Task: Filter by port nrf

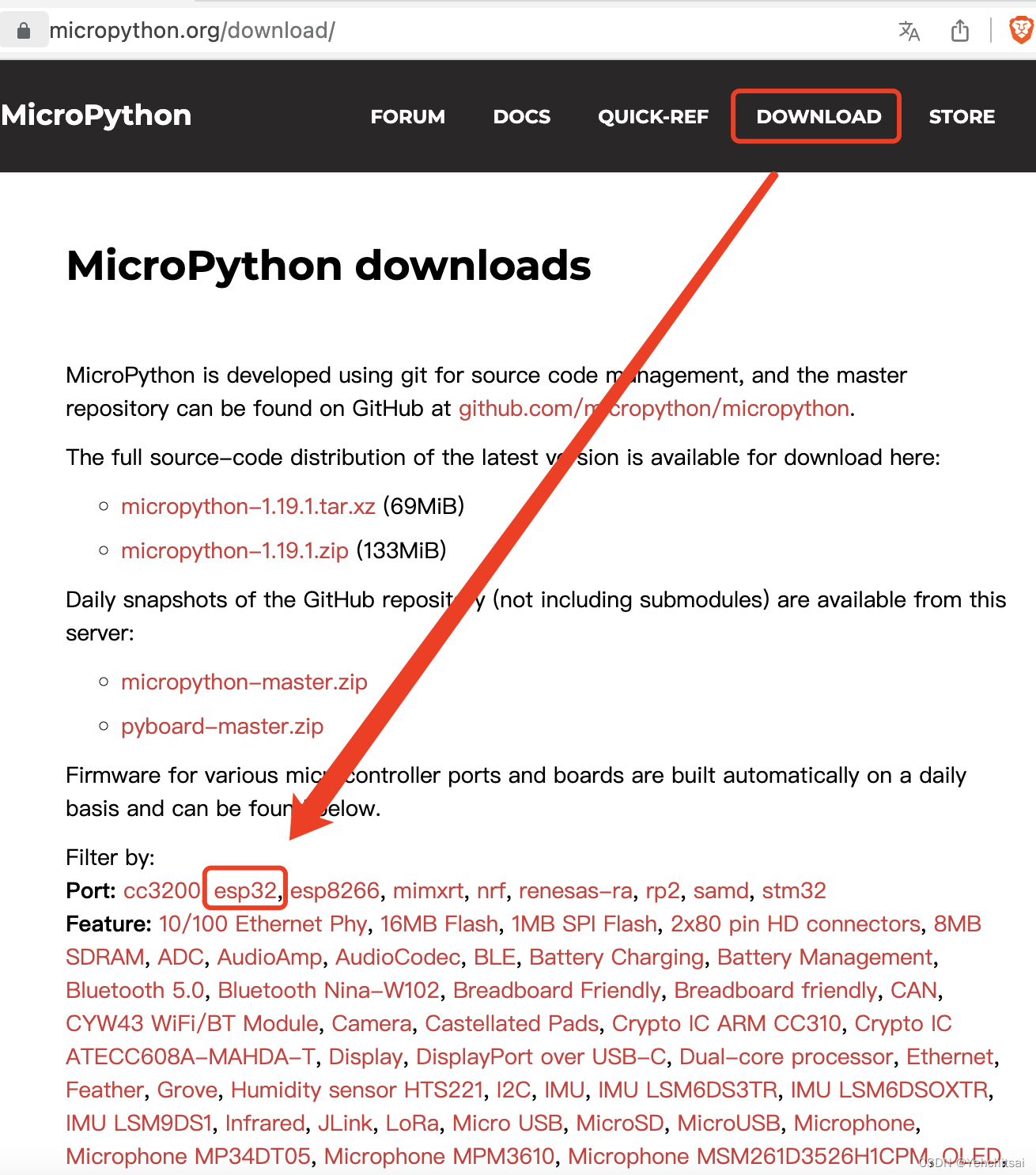Action: [x=491, y=891]
